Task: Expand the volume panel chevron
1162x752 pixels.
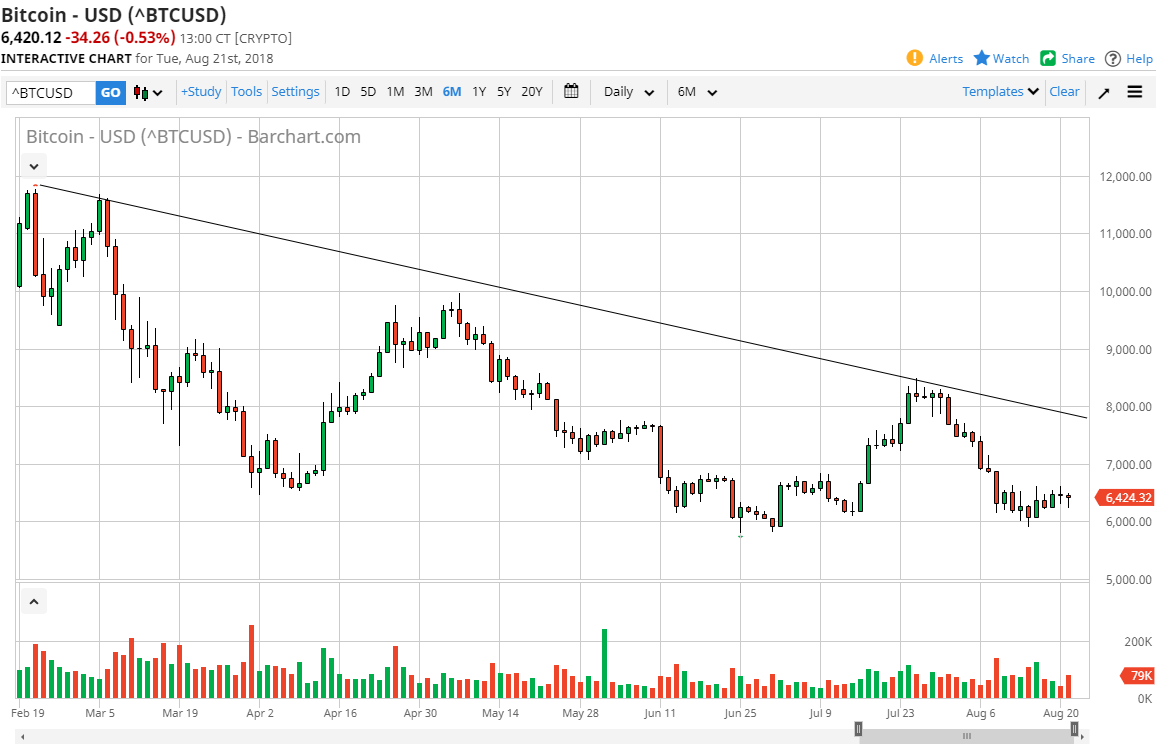Action: coord(33,601)
